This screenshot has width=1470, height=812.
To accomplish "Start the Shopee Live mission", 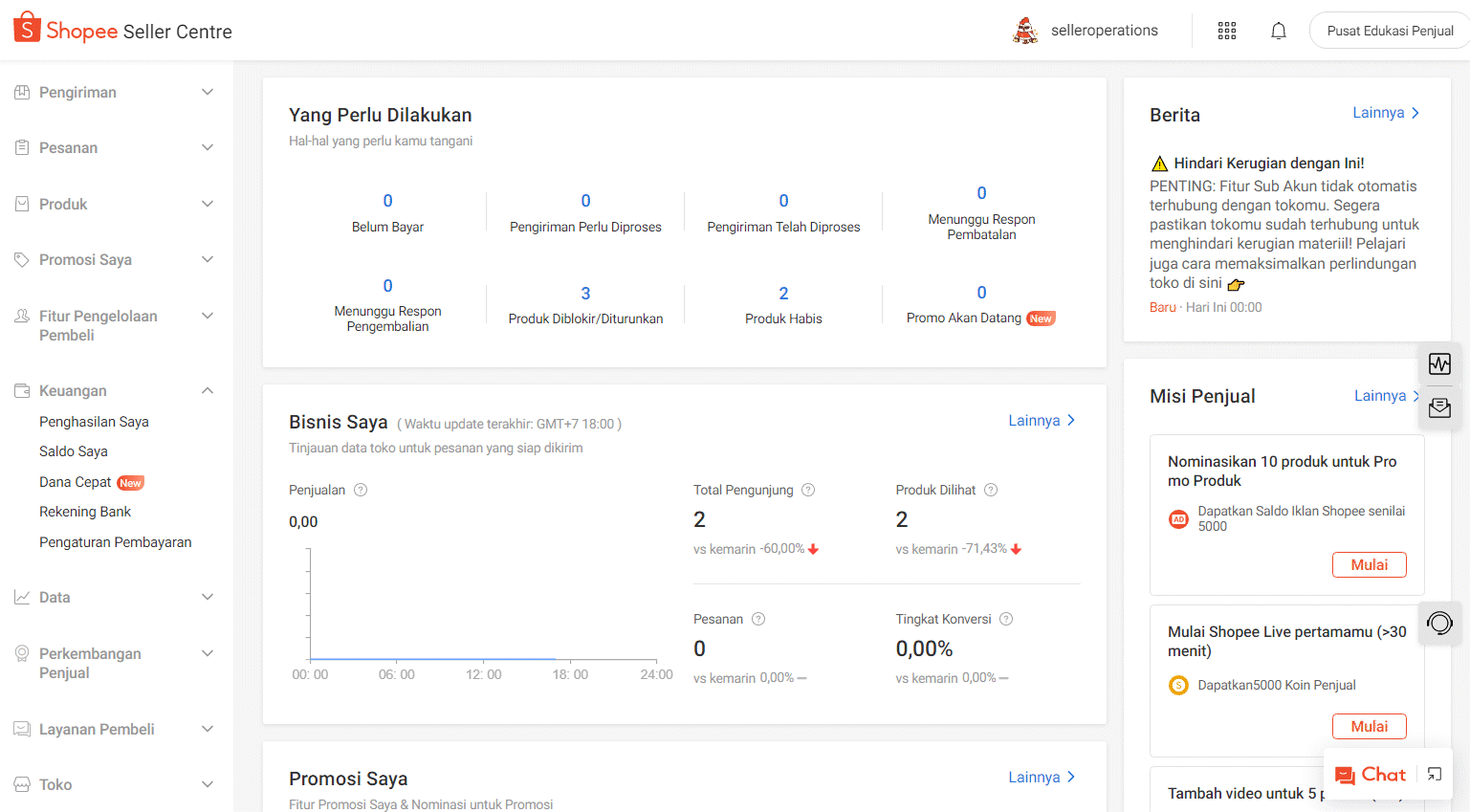I will tap(1370, 727).
